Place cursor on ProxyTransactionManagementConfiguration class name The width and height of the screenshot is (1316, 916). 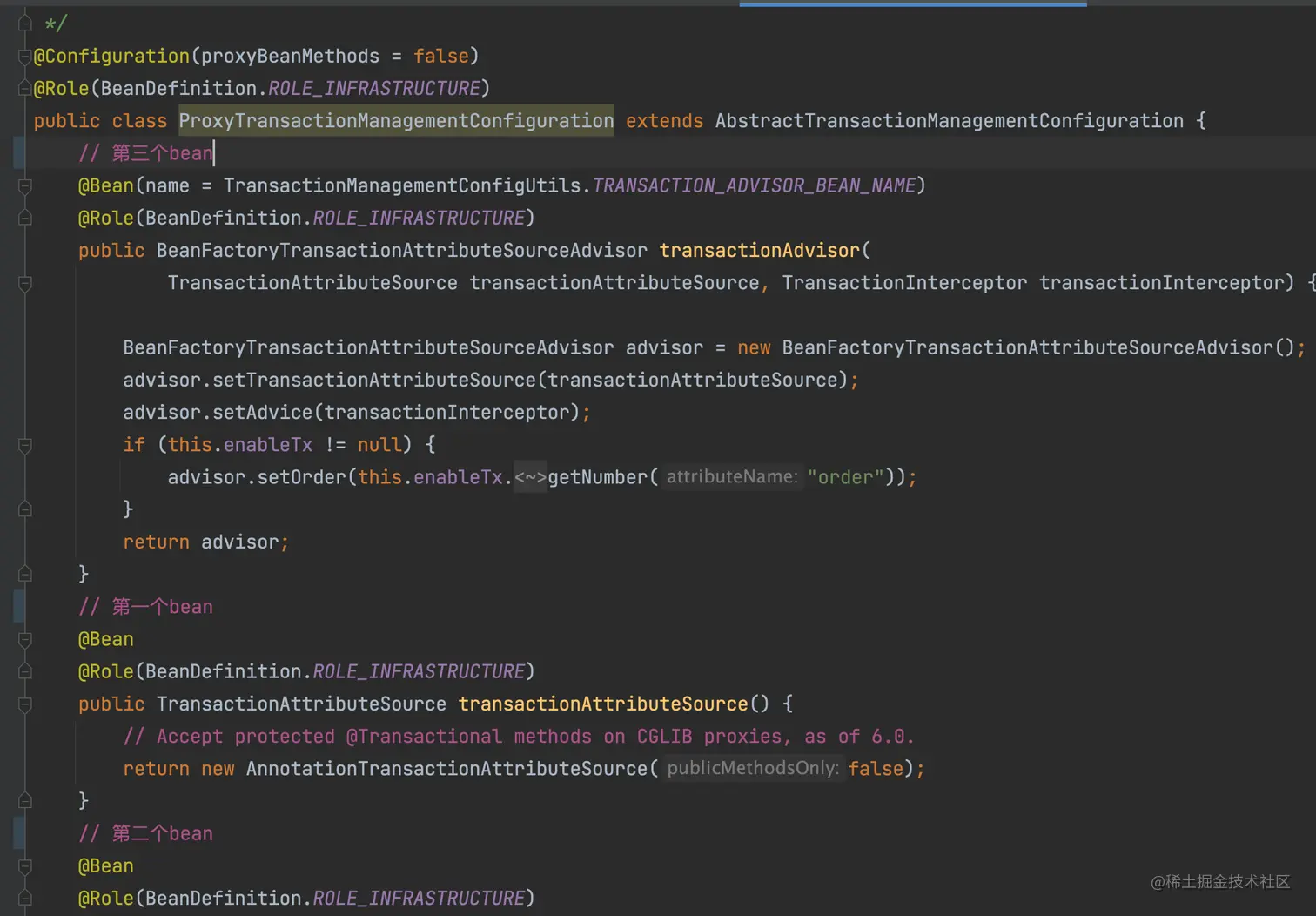coord(396,121)
